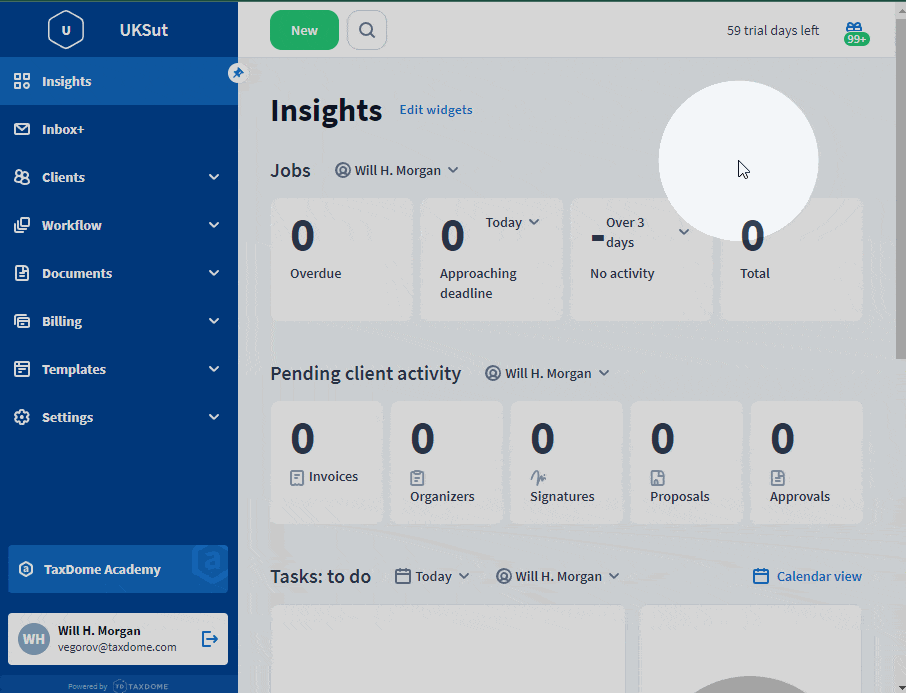This screenshot has height=693, width=906.
Task: Click the Edit widgets link
Action: (436, 110)
